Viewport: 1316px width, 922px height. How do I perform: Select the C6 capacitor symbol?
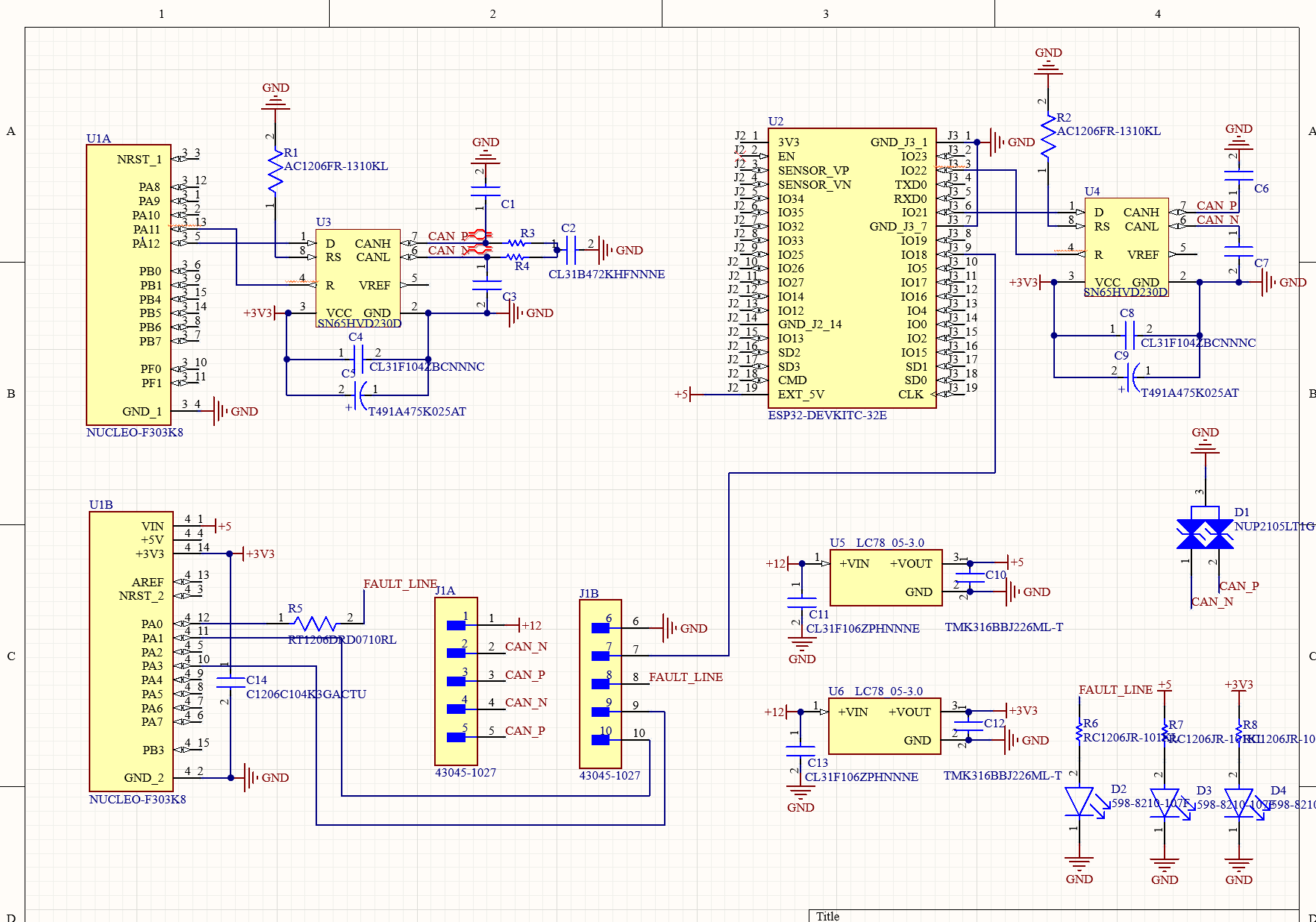1239,177
